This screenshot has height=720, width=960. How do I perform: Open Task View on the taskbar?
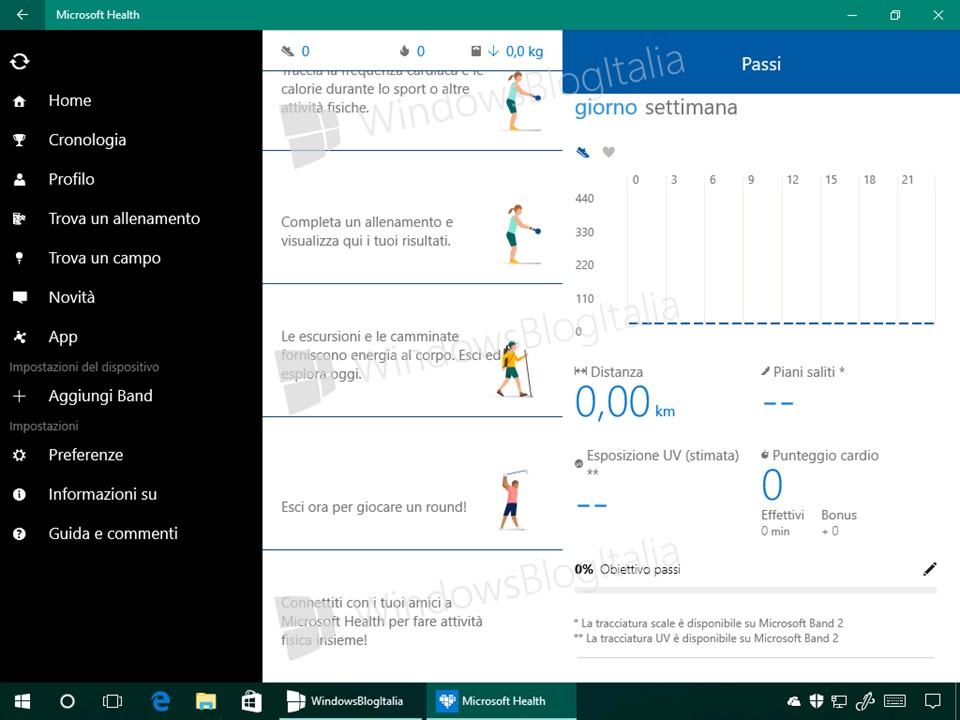[113, 701]
